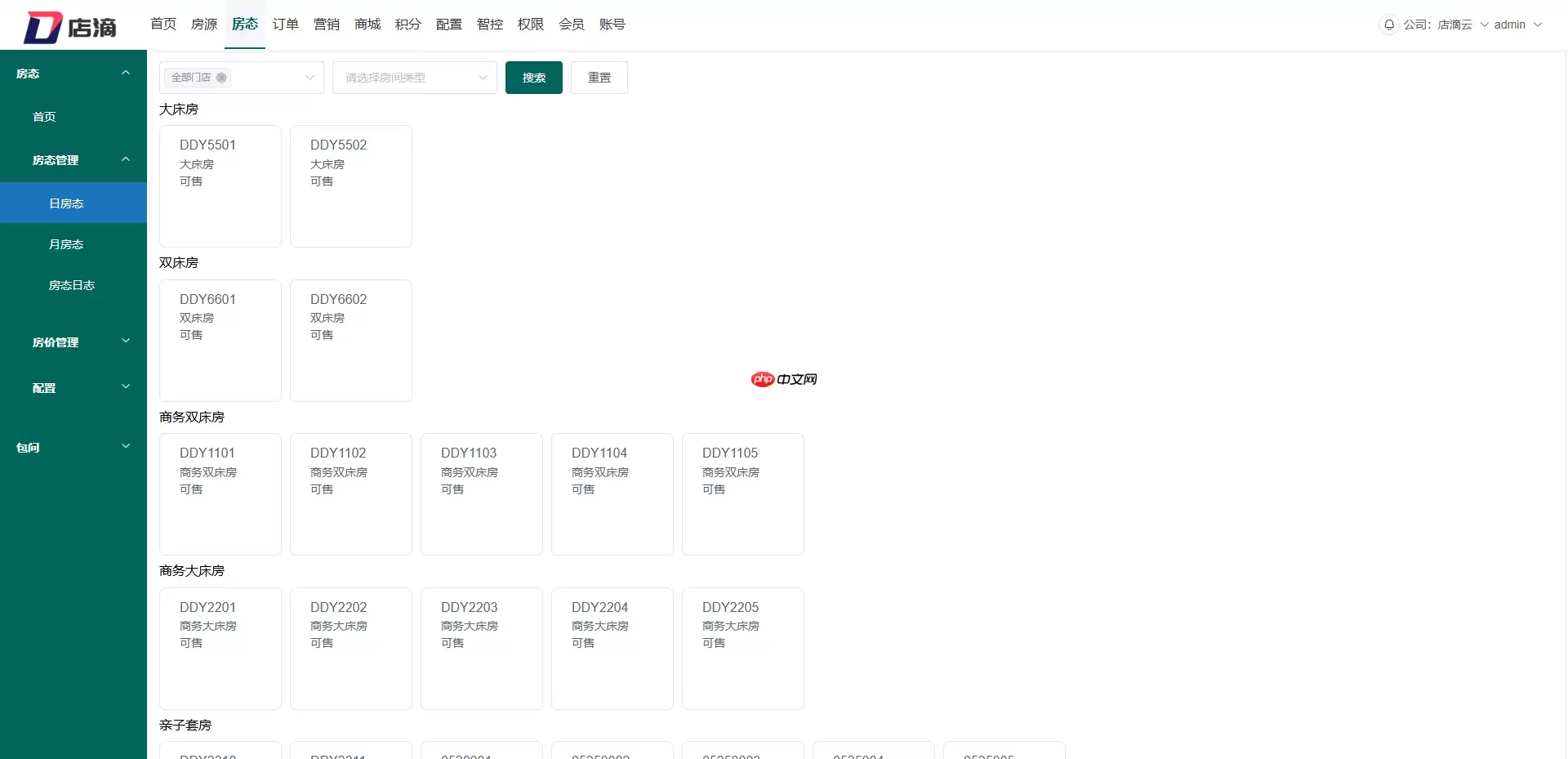The width and height of the screenshot is (1568, 759).
Task: Select room card DDY5501
Action: (220, 186)
